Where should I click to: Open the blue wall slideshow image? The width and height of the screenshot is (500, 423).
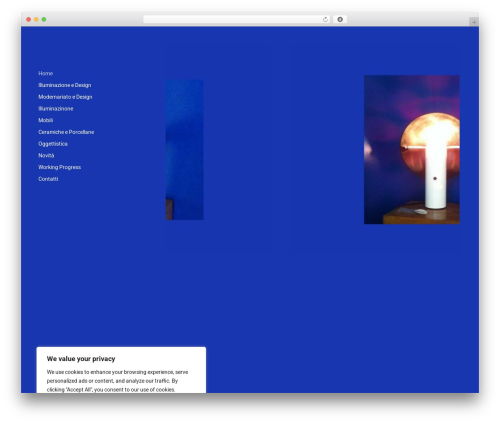click(x=185, y=150)
